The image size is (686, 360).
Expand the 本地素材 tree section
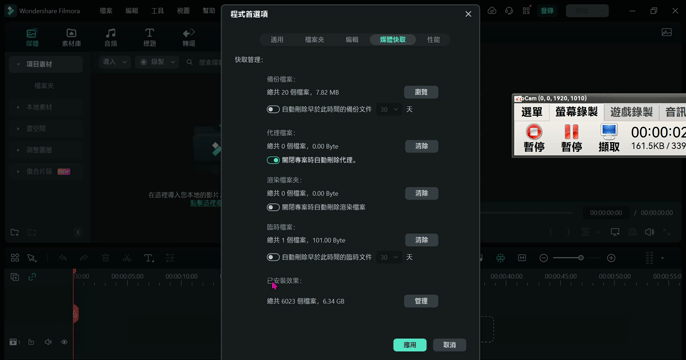18,107
